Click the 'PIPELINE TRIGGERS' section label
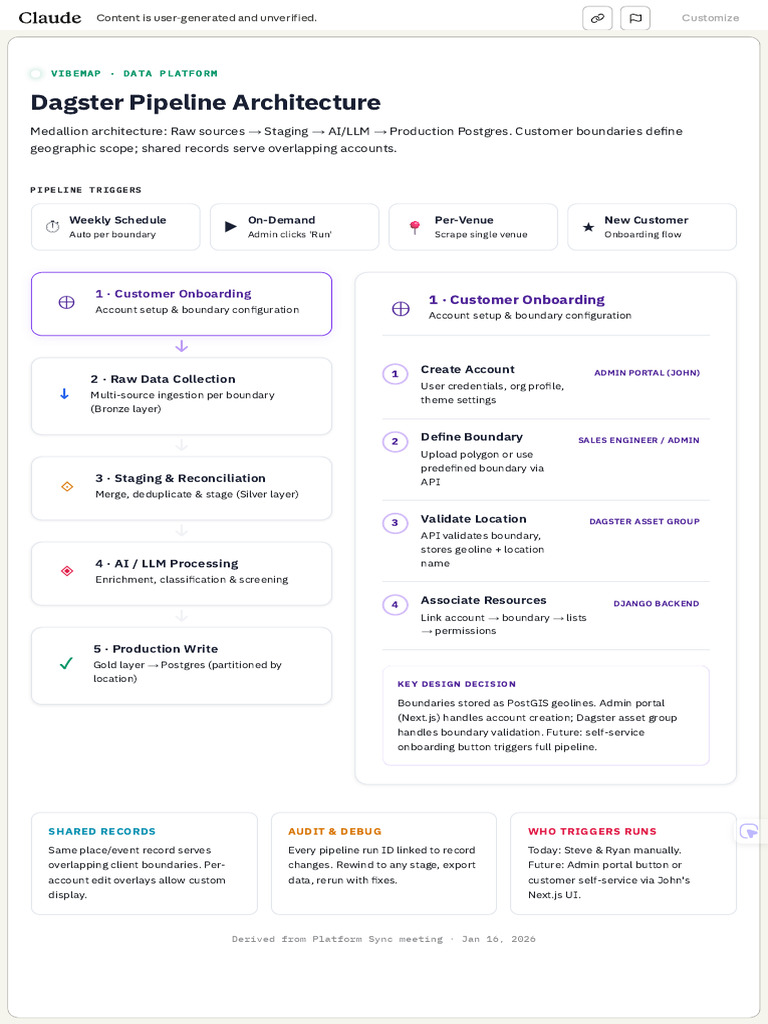 [x=86, y=190]
